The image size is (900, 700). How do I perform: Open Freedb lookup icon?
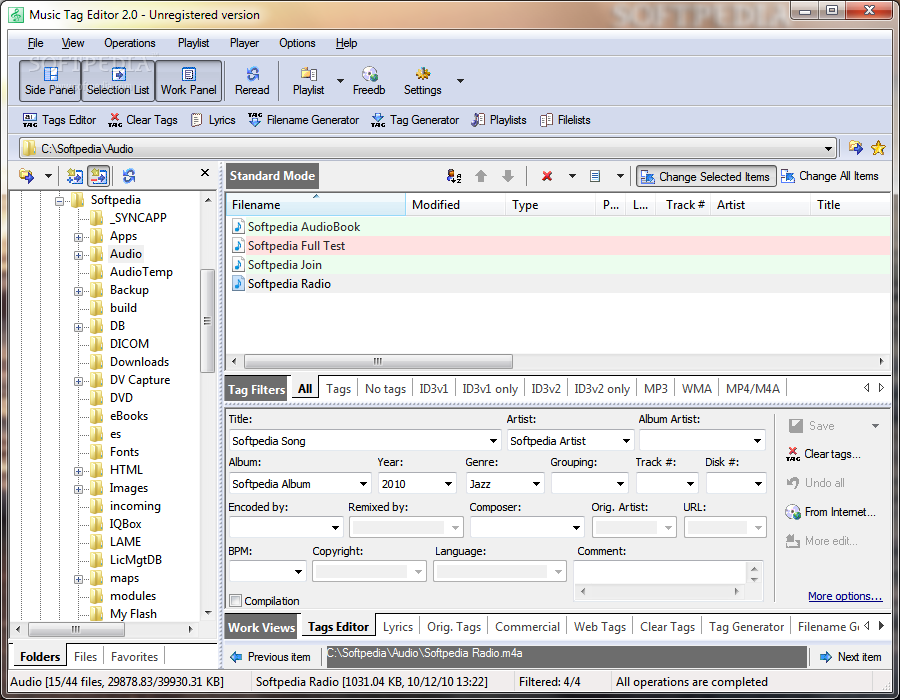pyautogui.click(x=369, y=81)
